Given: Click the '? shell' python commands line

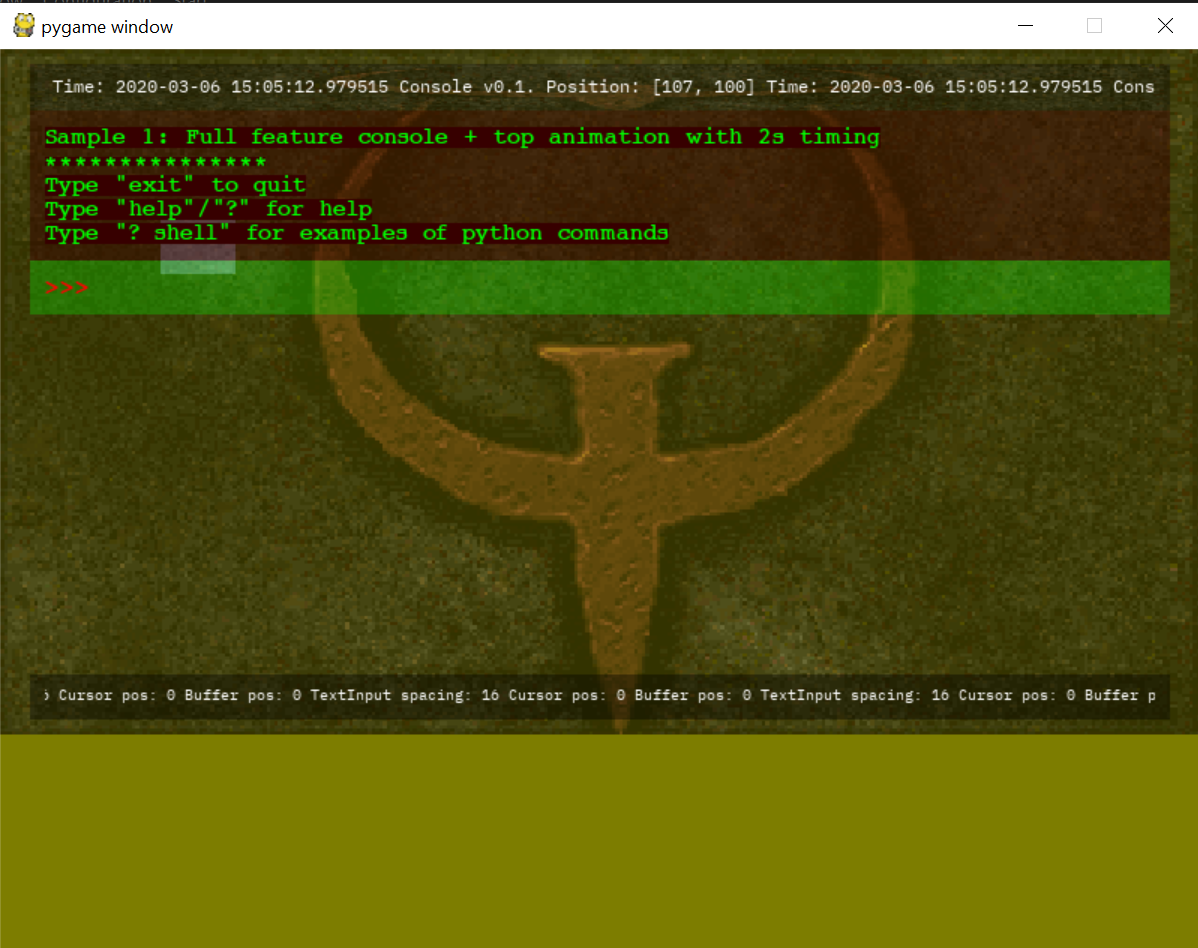Looking at the screenshot, I should point(357,233).
